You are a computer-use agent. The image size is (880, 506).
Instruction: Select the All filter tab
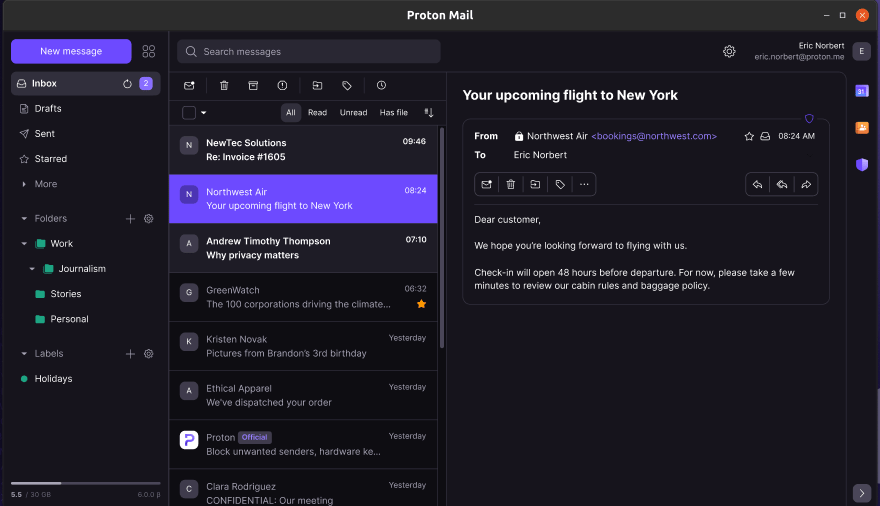(x=291, y=113)
